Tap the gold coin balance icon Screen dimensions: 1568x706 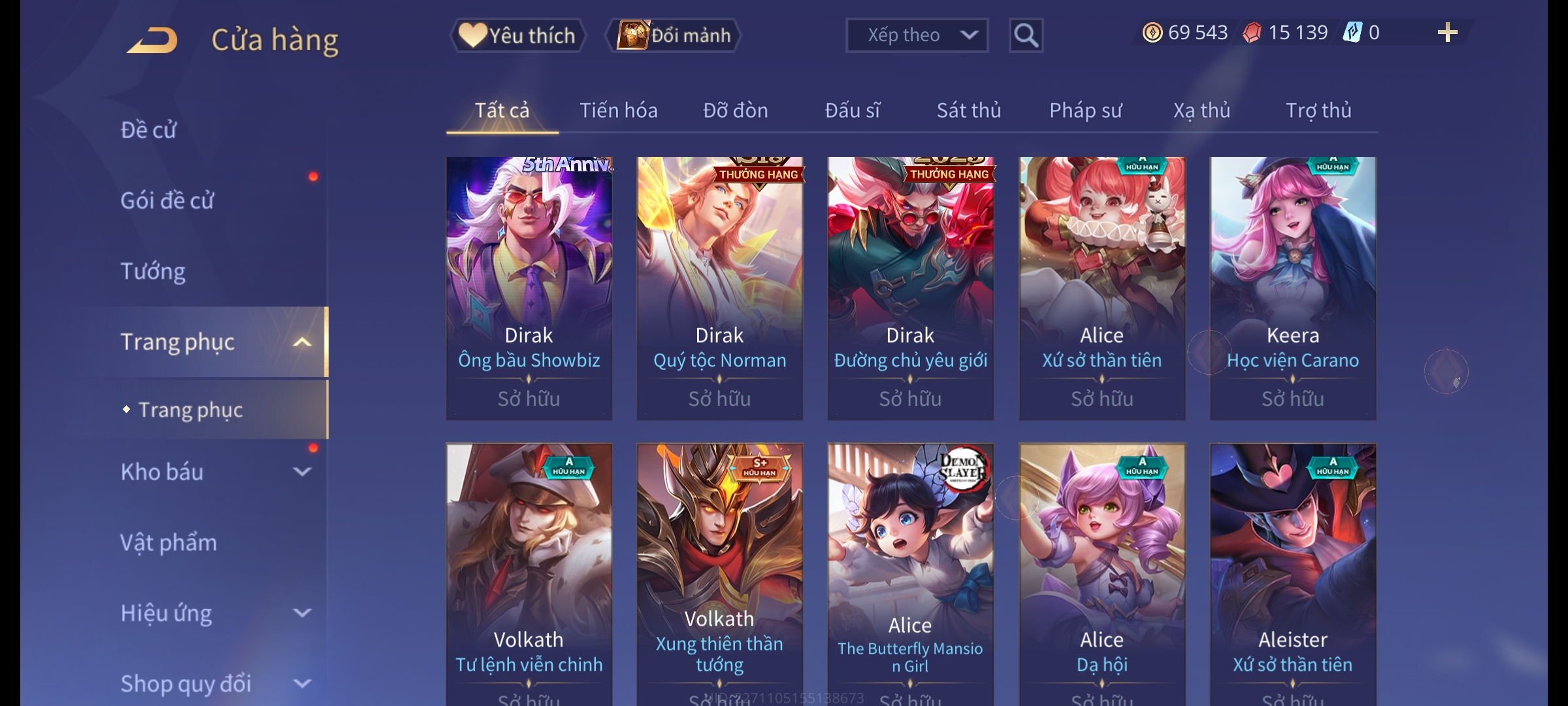[1152, 33]
